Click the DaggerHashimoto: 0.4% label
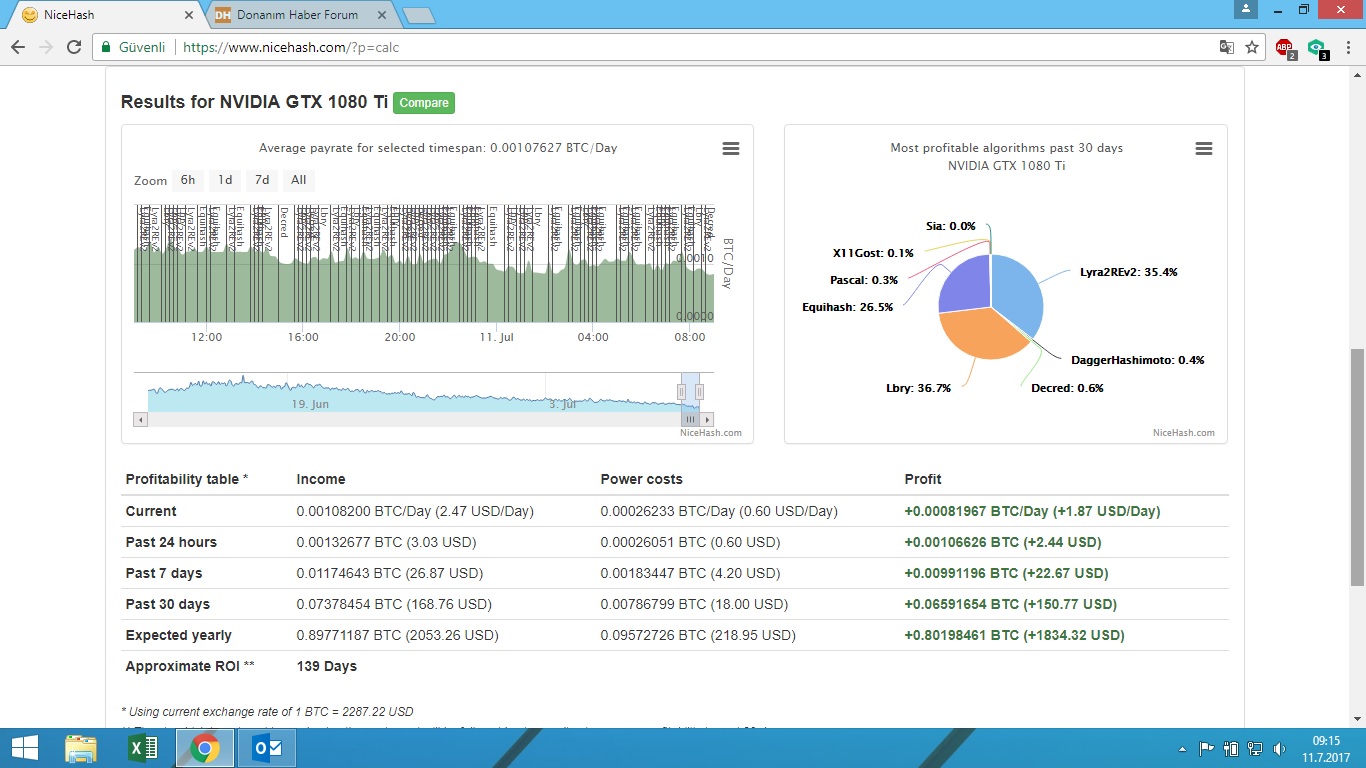Image resolution: width=1366 pixels, height=768 pixels. click(x=1137, y=360)
